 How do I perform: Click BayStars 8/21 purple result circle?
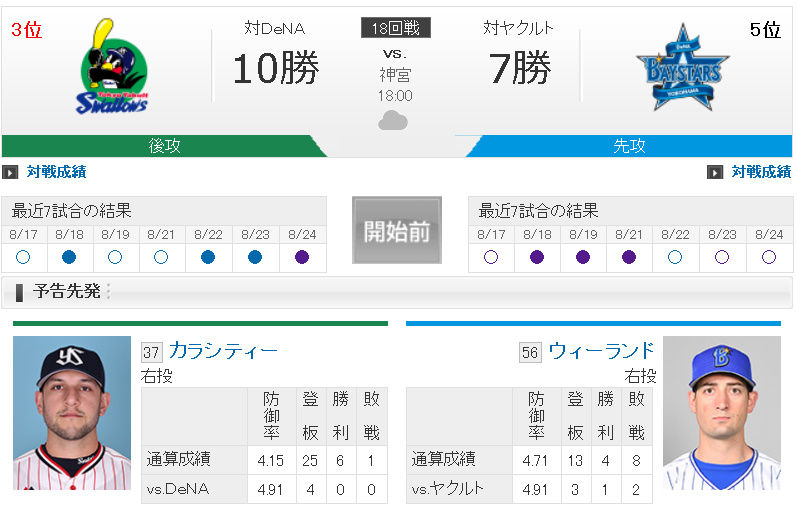pos(630,256)
